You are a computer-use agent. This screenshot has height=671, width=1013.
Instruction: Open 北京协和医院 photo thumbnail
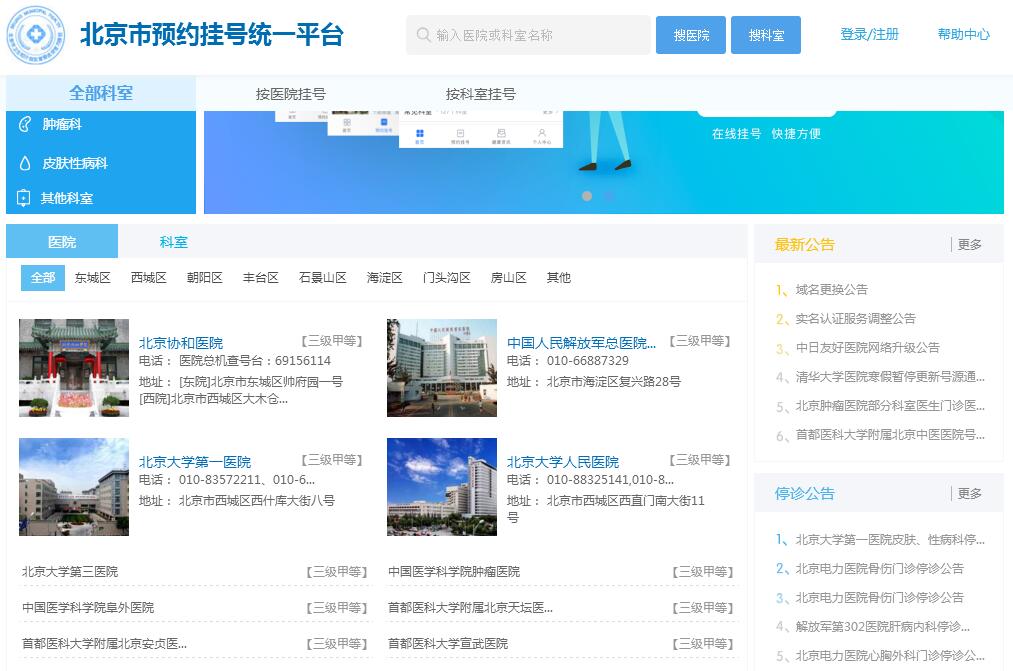74,368
